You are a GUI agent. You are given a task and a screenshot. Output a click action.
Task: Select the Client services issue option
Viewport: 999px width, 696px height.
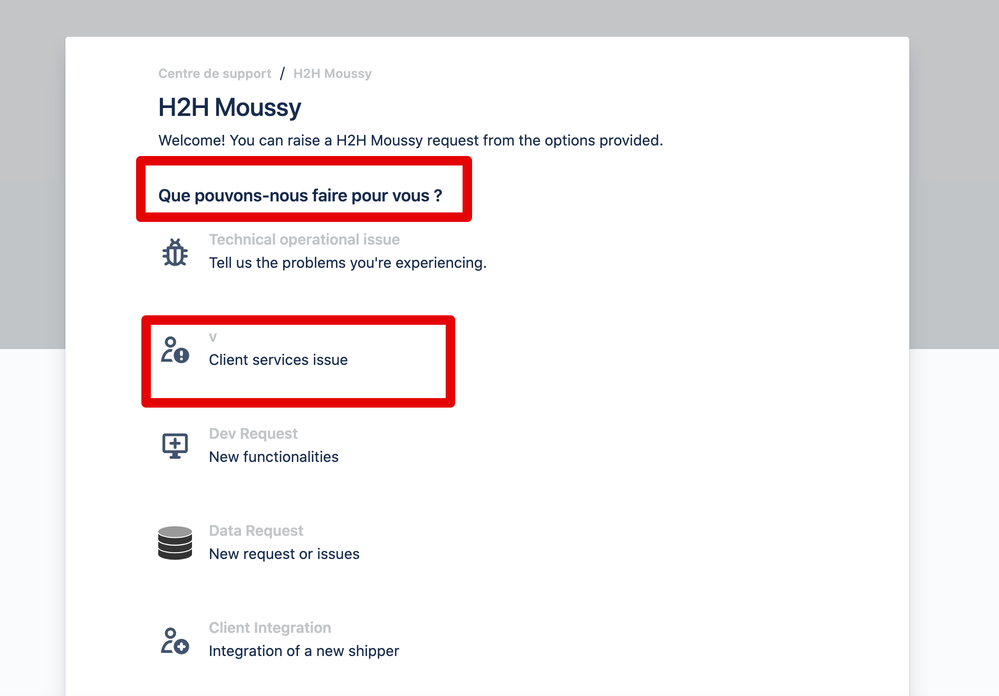tap(277, 359)
